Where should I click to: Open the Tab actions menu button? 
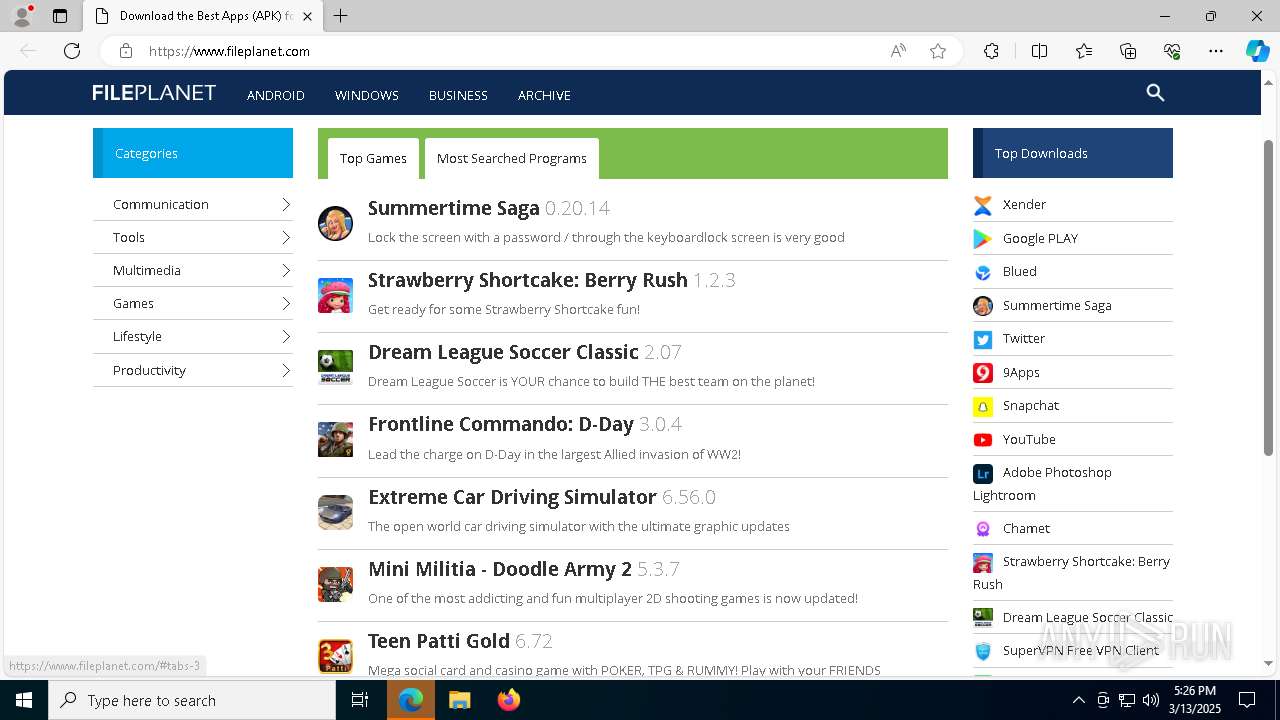click(60, 16)
